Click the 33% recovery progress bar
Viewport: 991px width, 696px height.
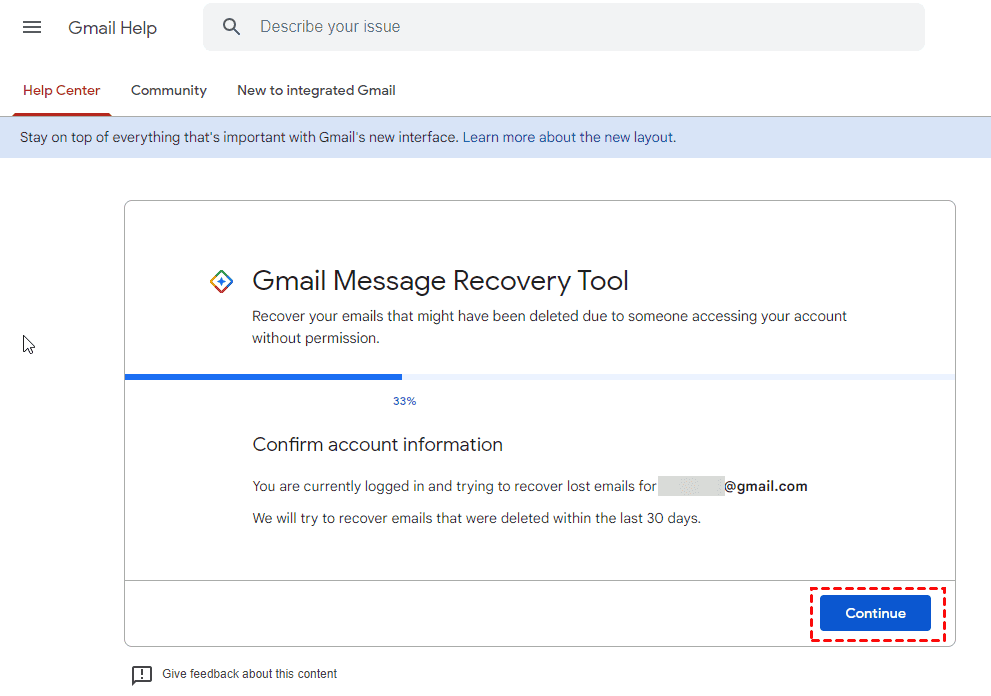540,377
